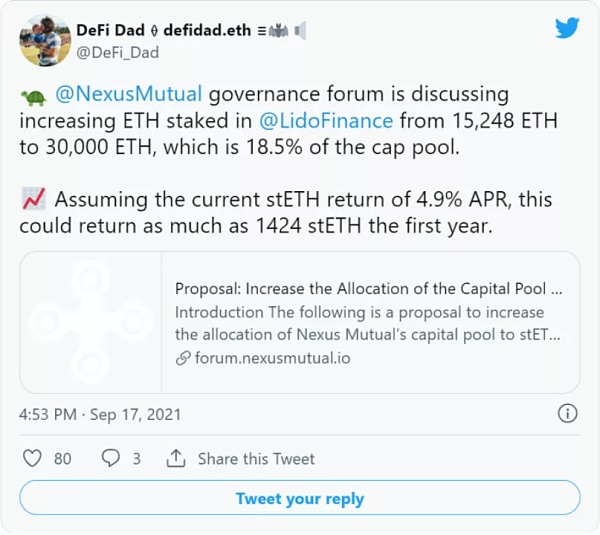600x535 pixels.
Task: Open replies via speech bubble icon
Action: tap(111, 458)
